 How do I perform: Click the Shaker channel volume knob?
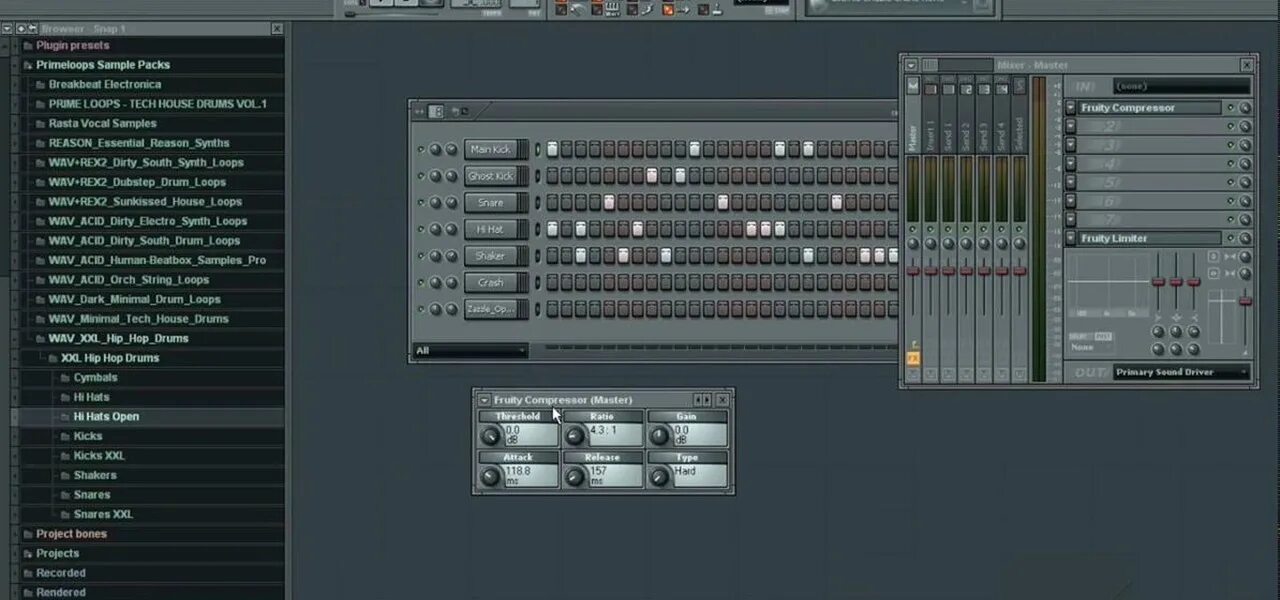click(x=451, y=256)
